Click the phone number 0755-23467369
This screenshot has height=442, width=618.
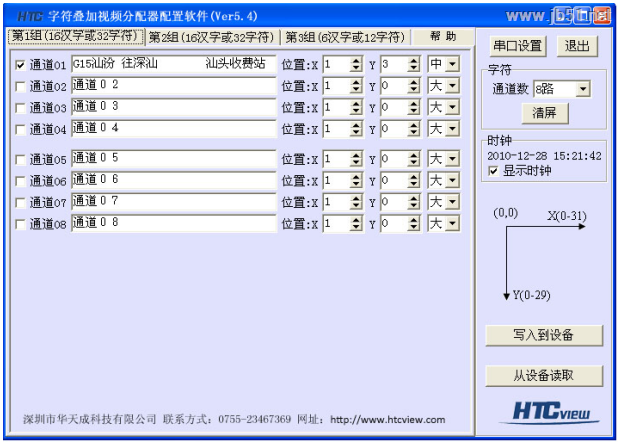coord(255,419)
